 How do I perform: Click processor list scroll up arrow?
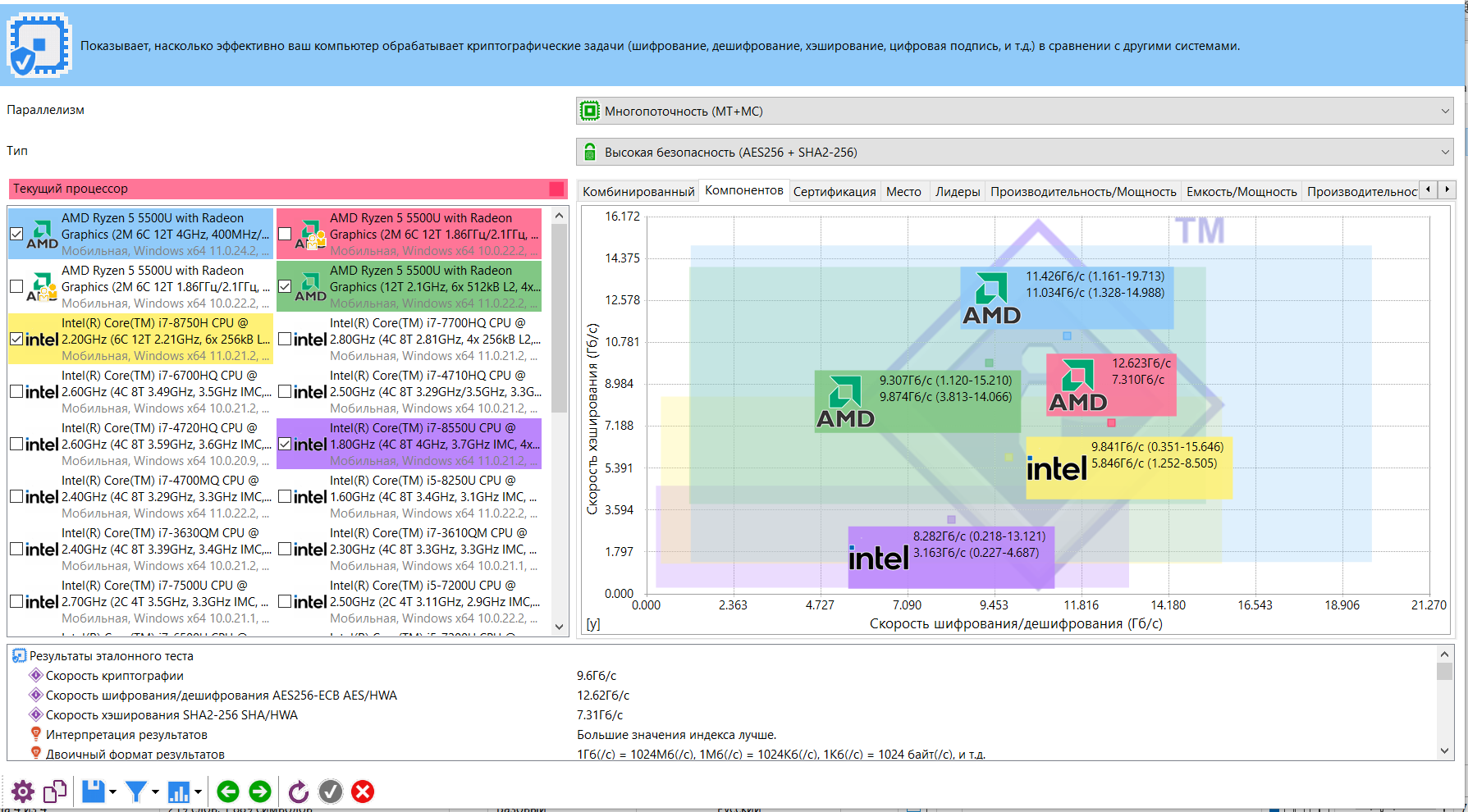coord(560,216)
